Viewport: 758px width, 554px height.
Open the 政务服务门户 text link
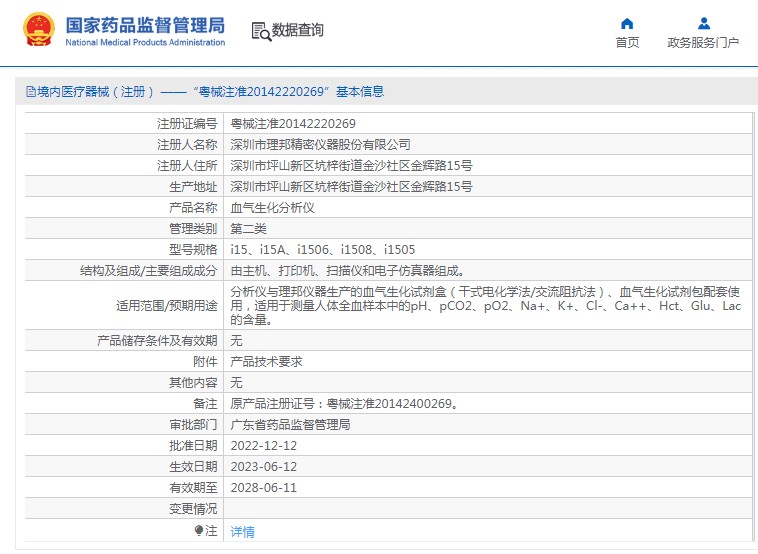703,43
